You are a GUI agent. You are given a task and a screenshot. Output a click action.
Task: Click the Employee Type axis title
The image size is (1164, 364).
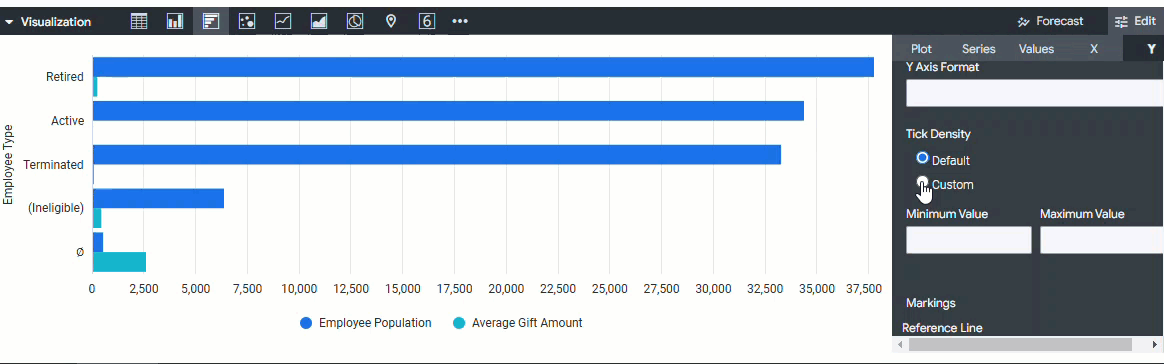click(9, 165)
